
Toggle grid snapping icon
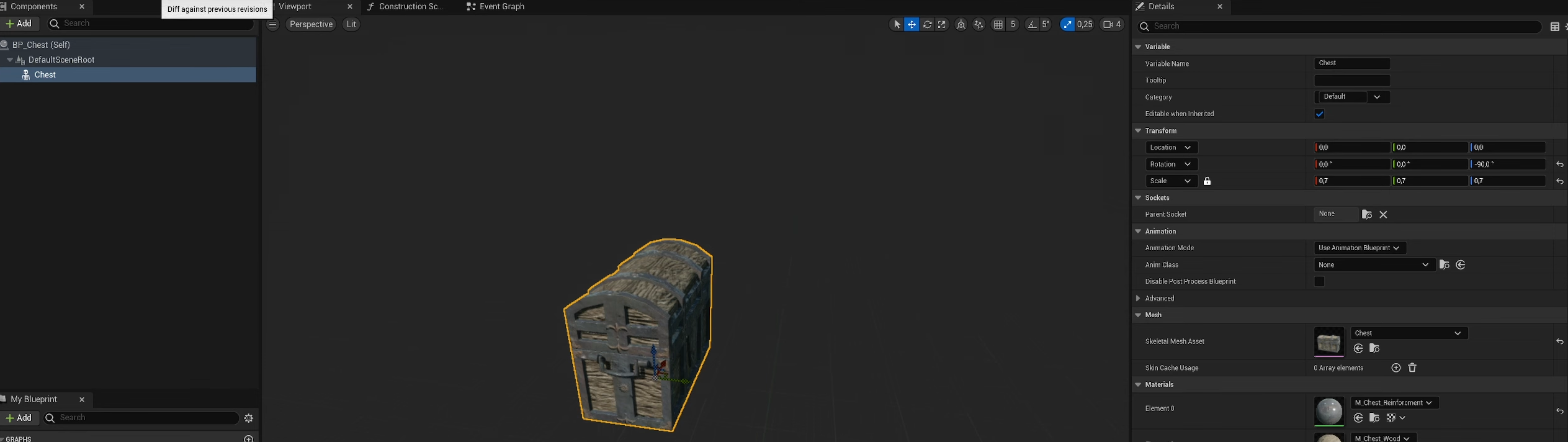pyautogui.click(x=998, y=24)
